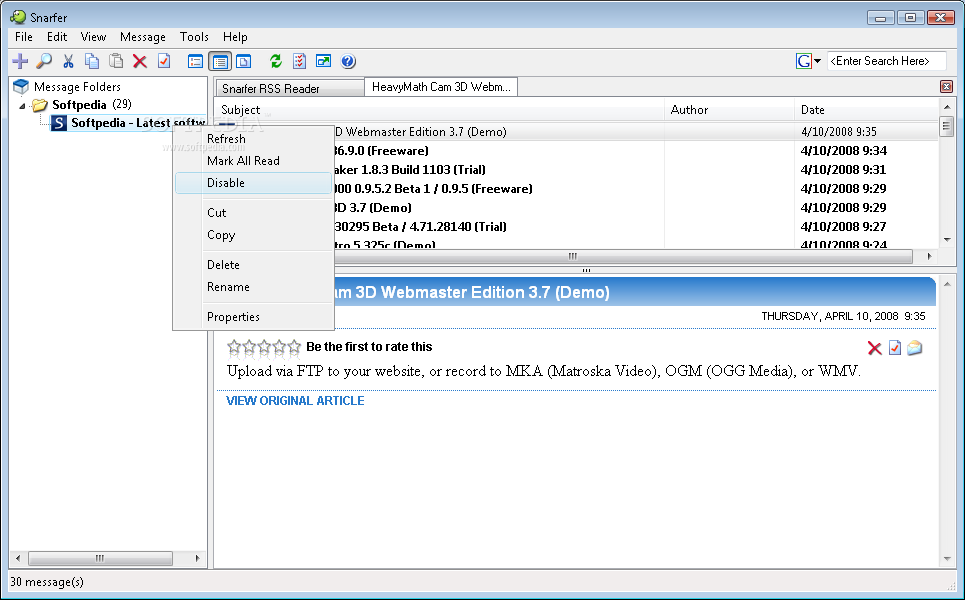This screenshot has width=965, height=600.
Task: Click the preview pane scrollbar down arrow
Action: (x=947, y=559)
